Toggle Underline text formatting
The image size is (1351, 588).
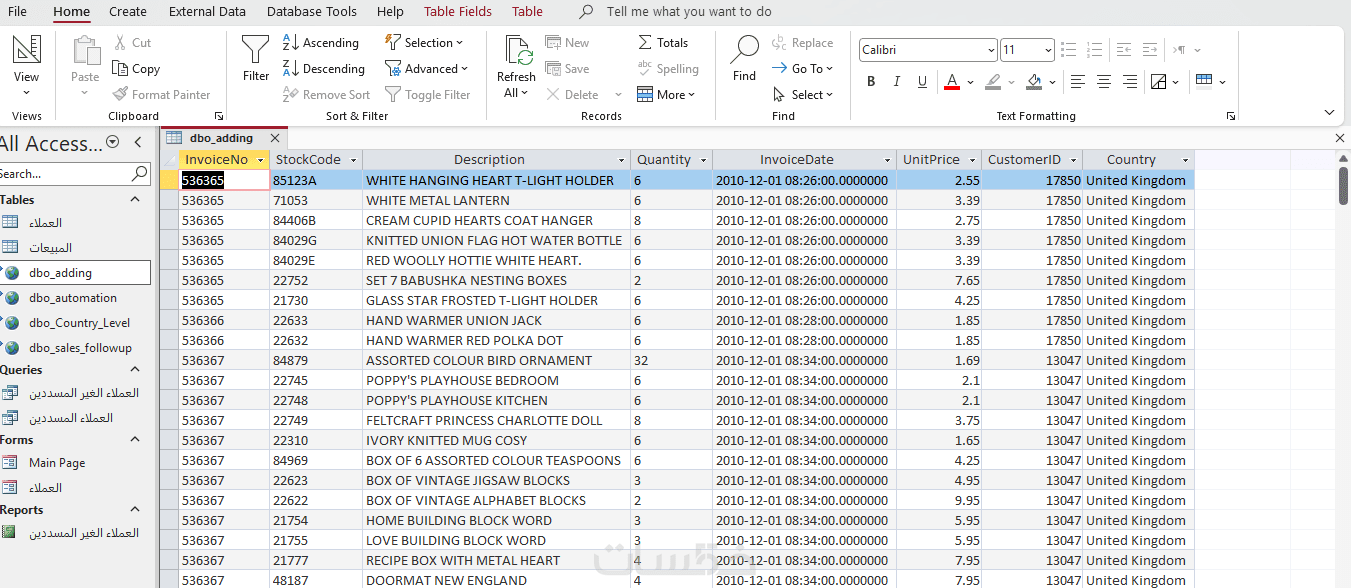pos(922,81)
